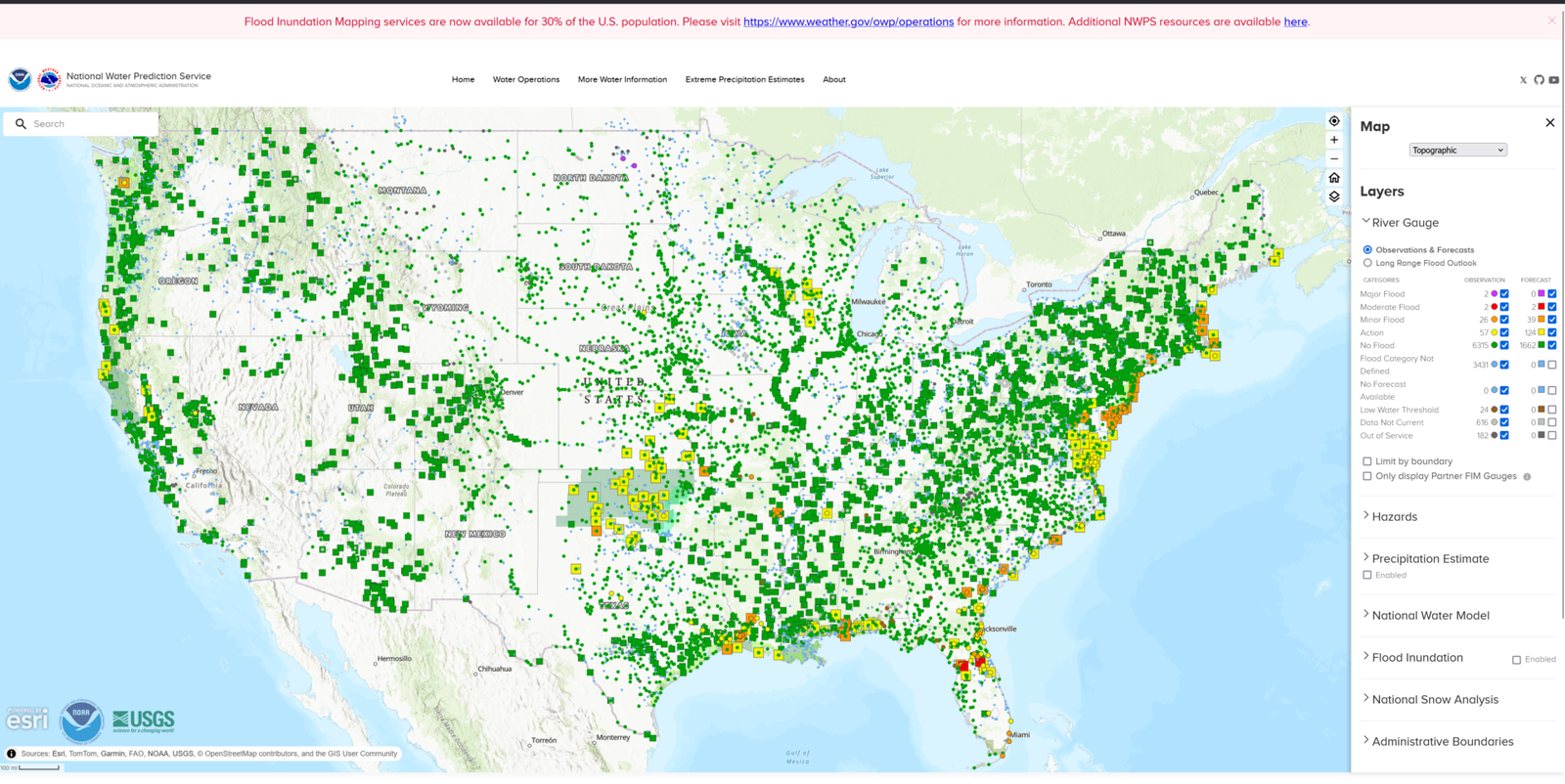
Task: Expand the National Water Model section
Action: (x=1426, y=616)
